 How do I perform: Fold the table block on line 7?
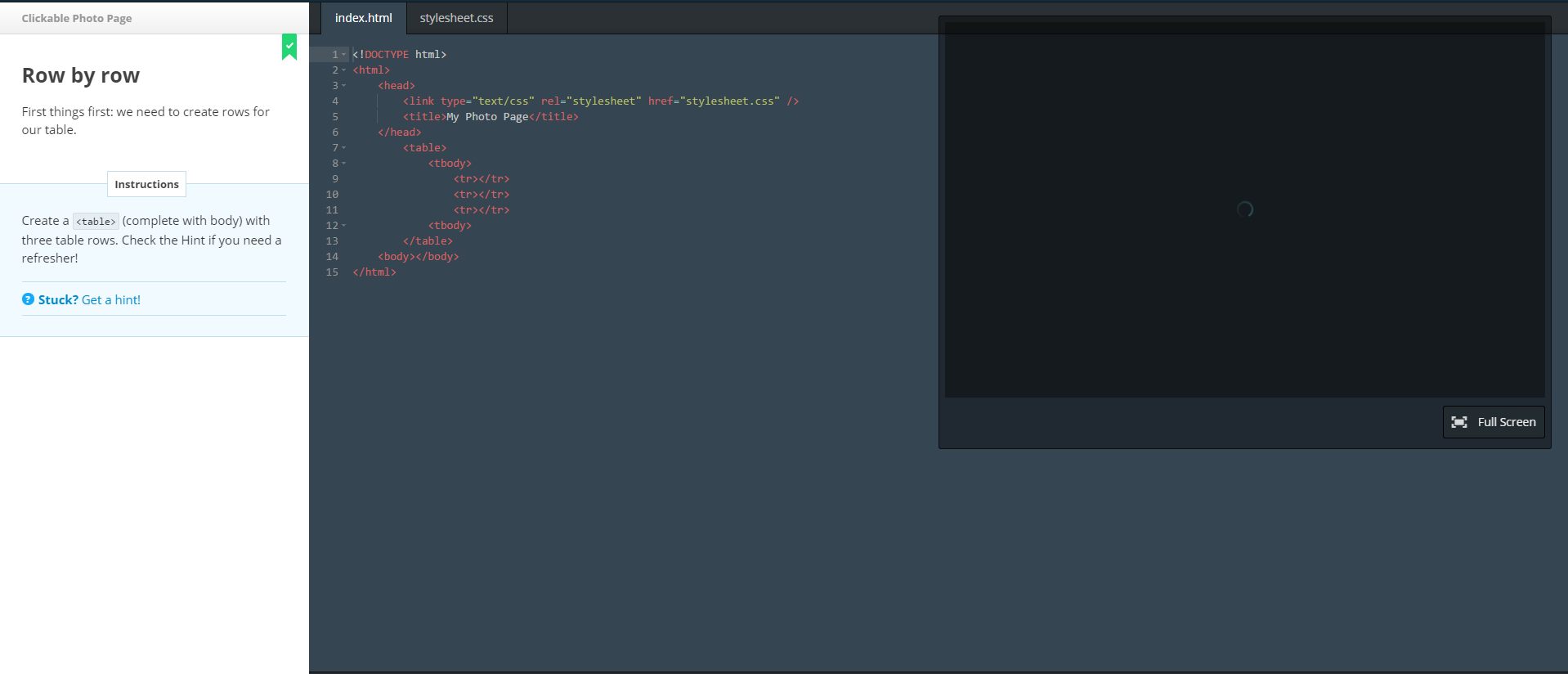(x=344, y=148)
